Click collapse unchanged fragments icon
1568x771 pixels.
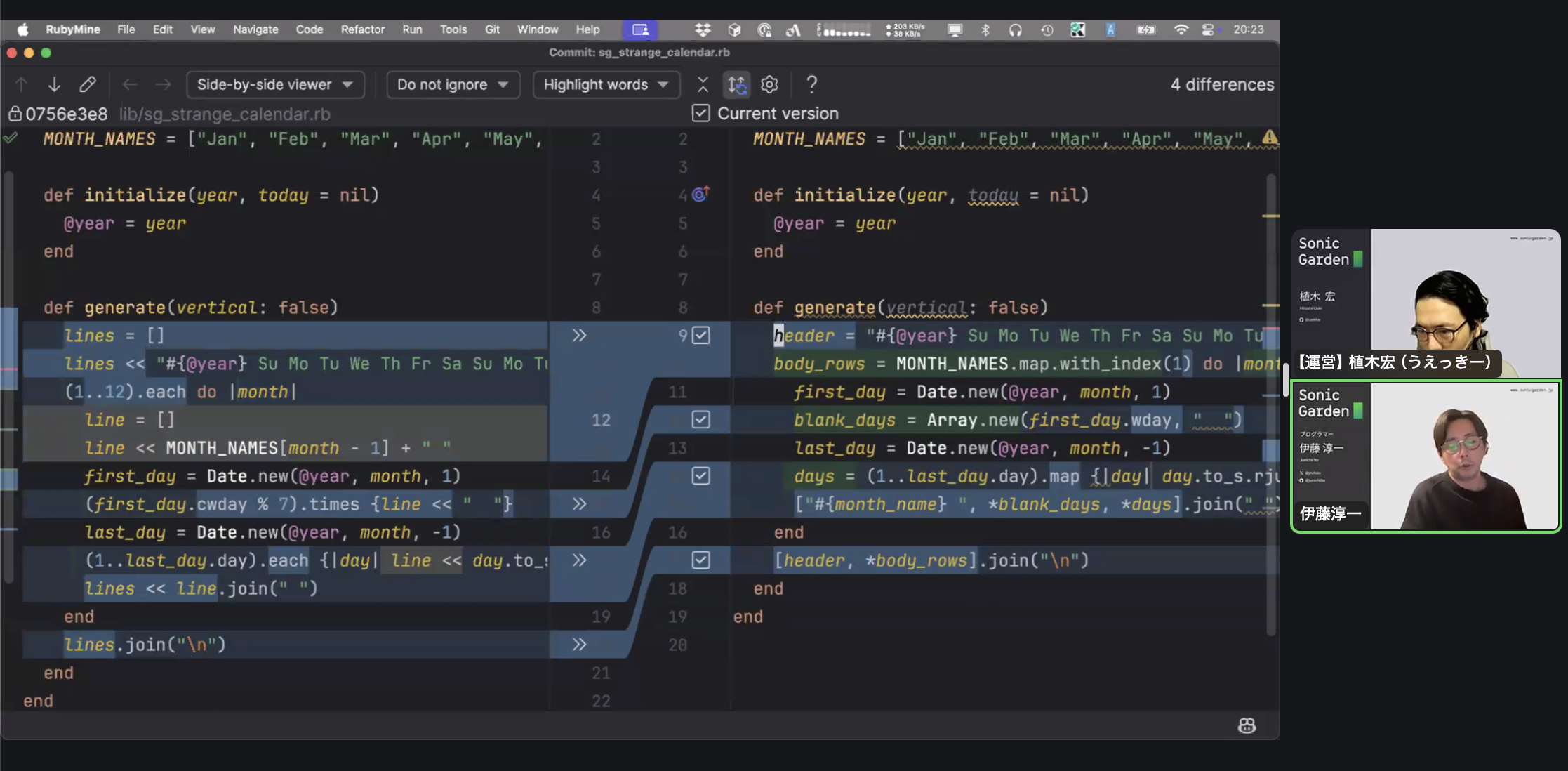pyautogui.click(x=703, y=85)
